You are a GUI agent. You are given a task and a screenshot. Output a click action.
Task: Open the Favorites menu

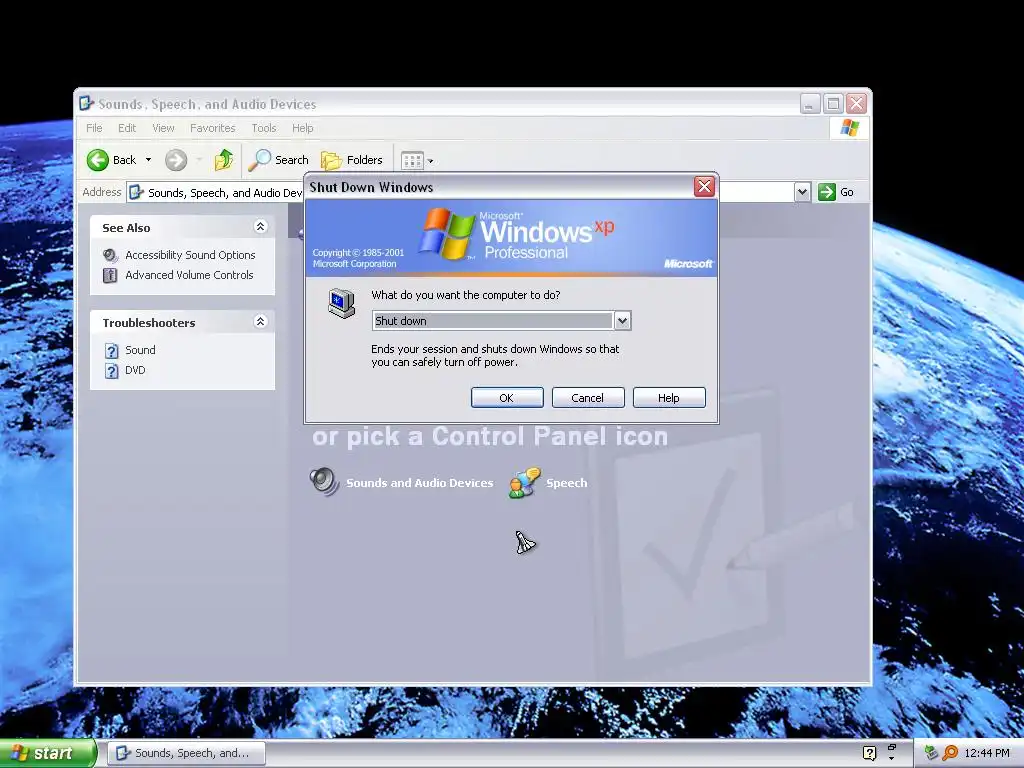pyautogui.click(x=212, y=128)
